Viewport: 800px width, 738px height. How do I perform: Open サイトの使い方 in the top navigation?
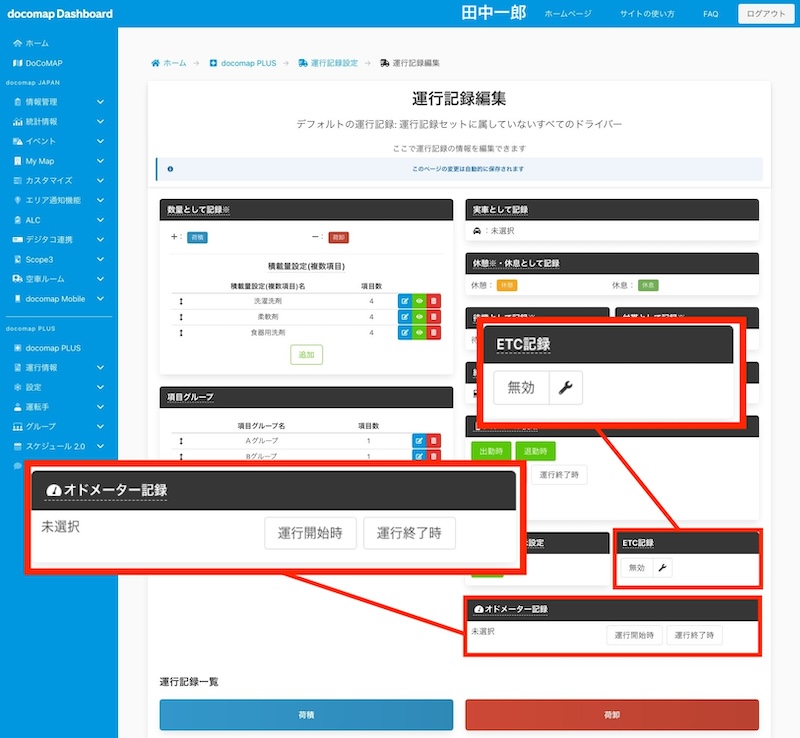tap(649, 15)
